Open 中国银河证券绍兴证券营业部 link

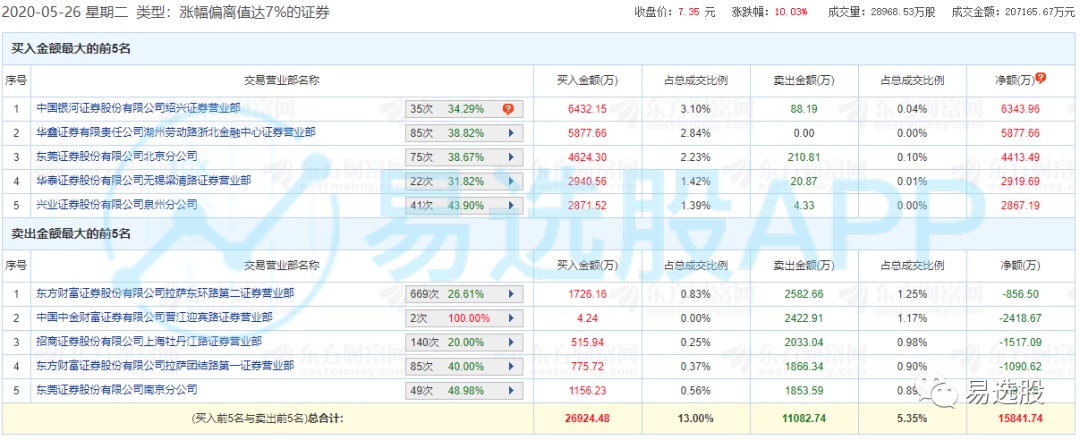click(x=138, y=107)
